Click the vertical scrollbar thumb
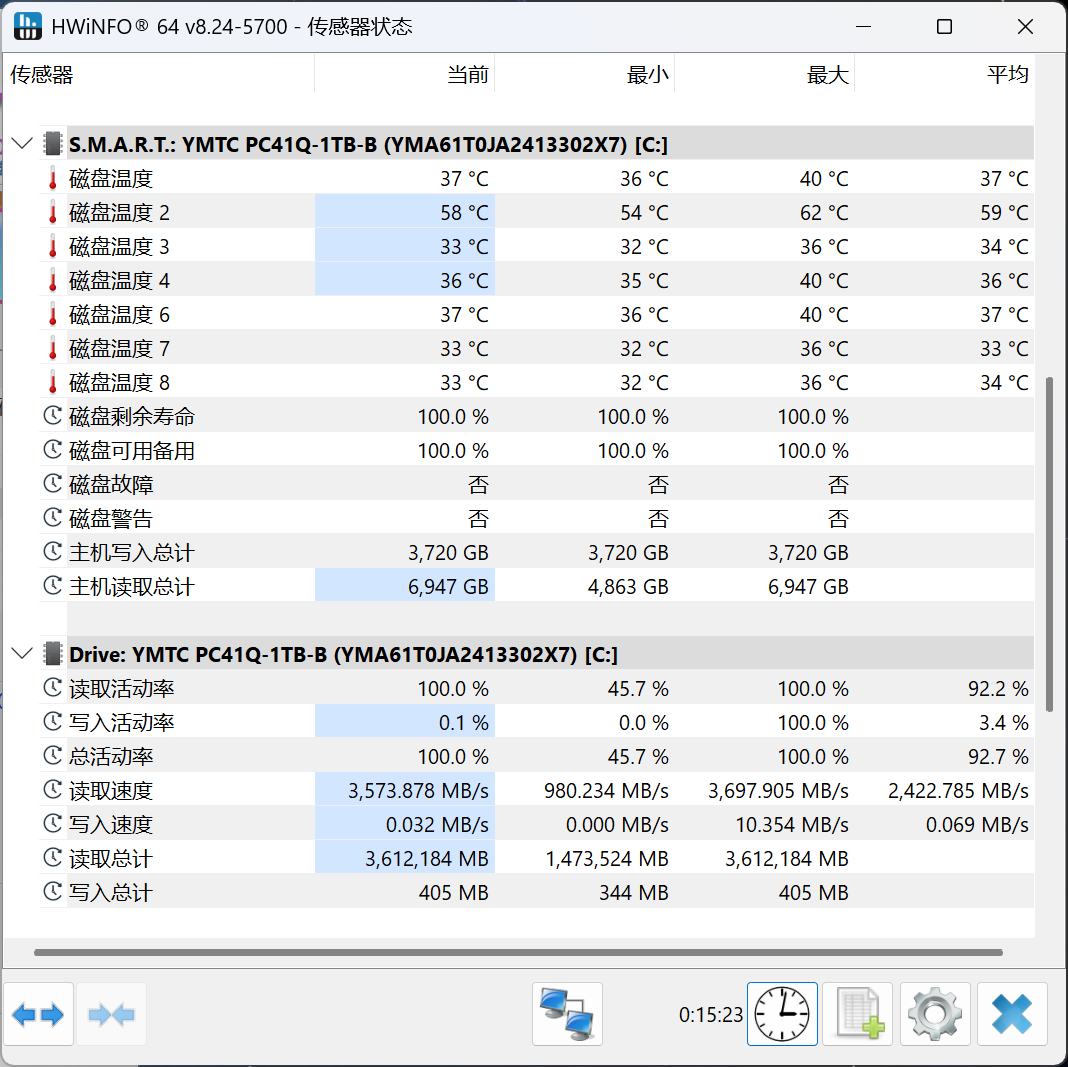 pyautogui.click(x=1050, y=545)
